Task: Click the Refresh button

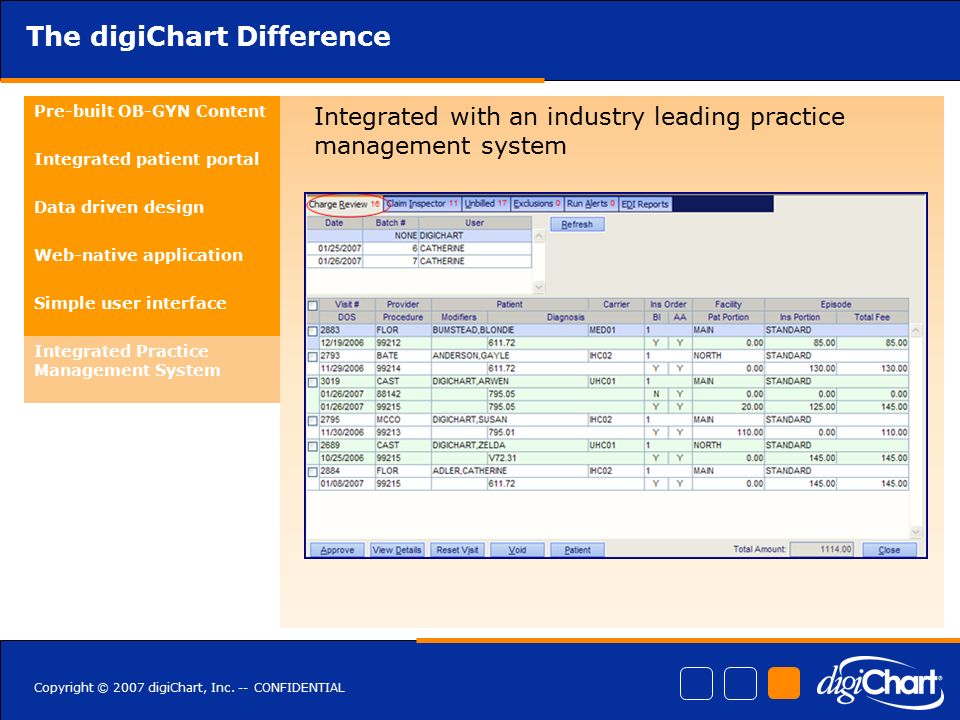Action: (x=577, y=224)
